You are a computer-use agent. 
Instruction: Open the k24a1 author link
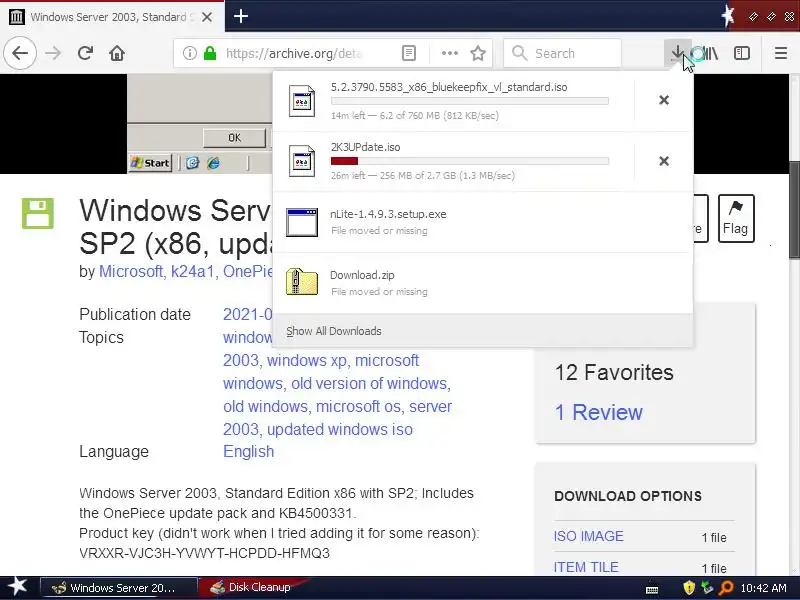click(x=192, y=271)
